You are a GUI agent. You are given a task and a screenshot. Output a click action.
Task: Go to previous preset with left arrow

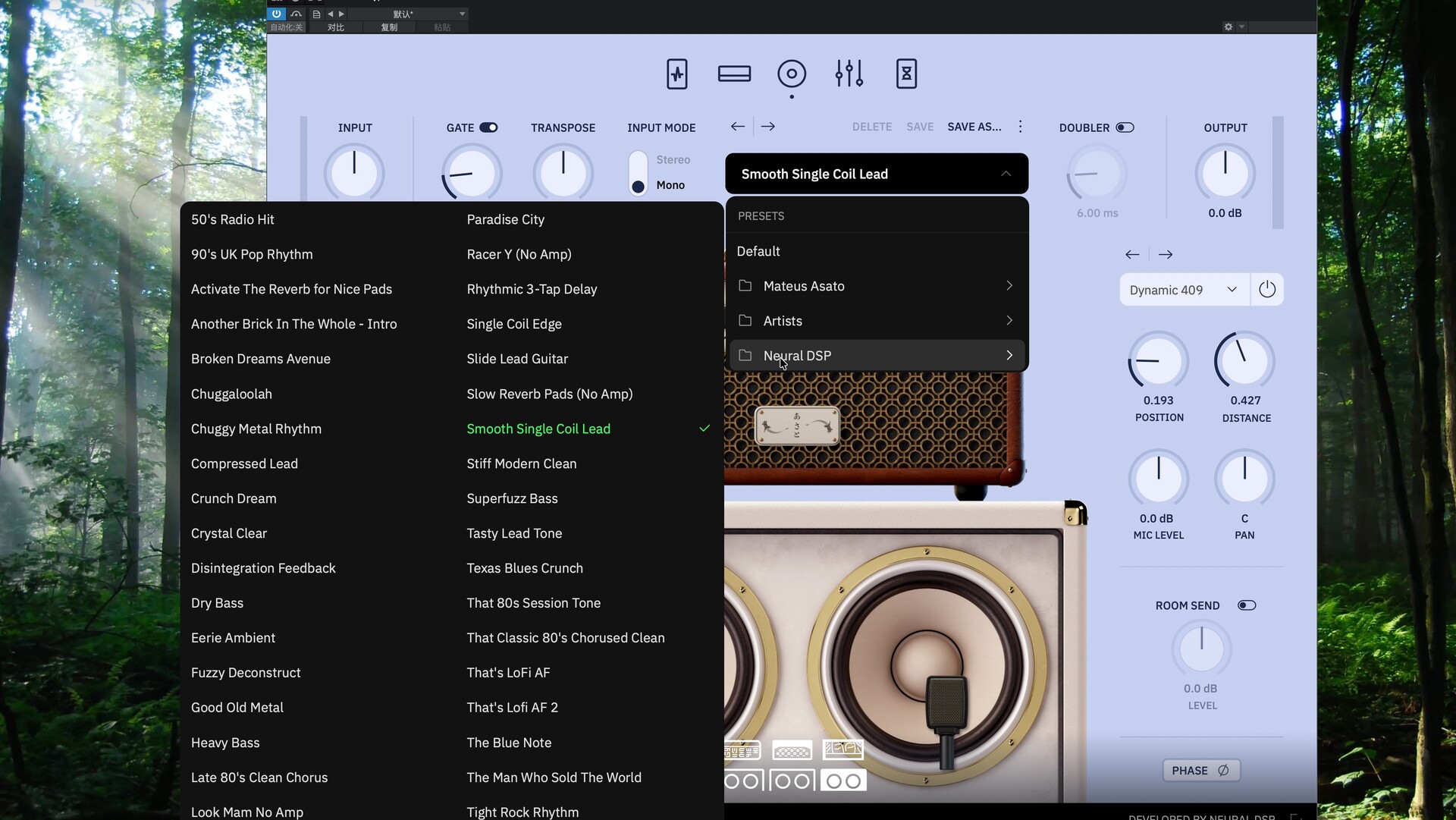click(737, 127)
